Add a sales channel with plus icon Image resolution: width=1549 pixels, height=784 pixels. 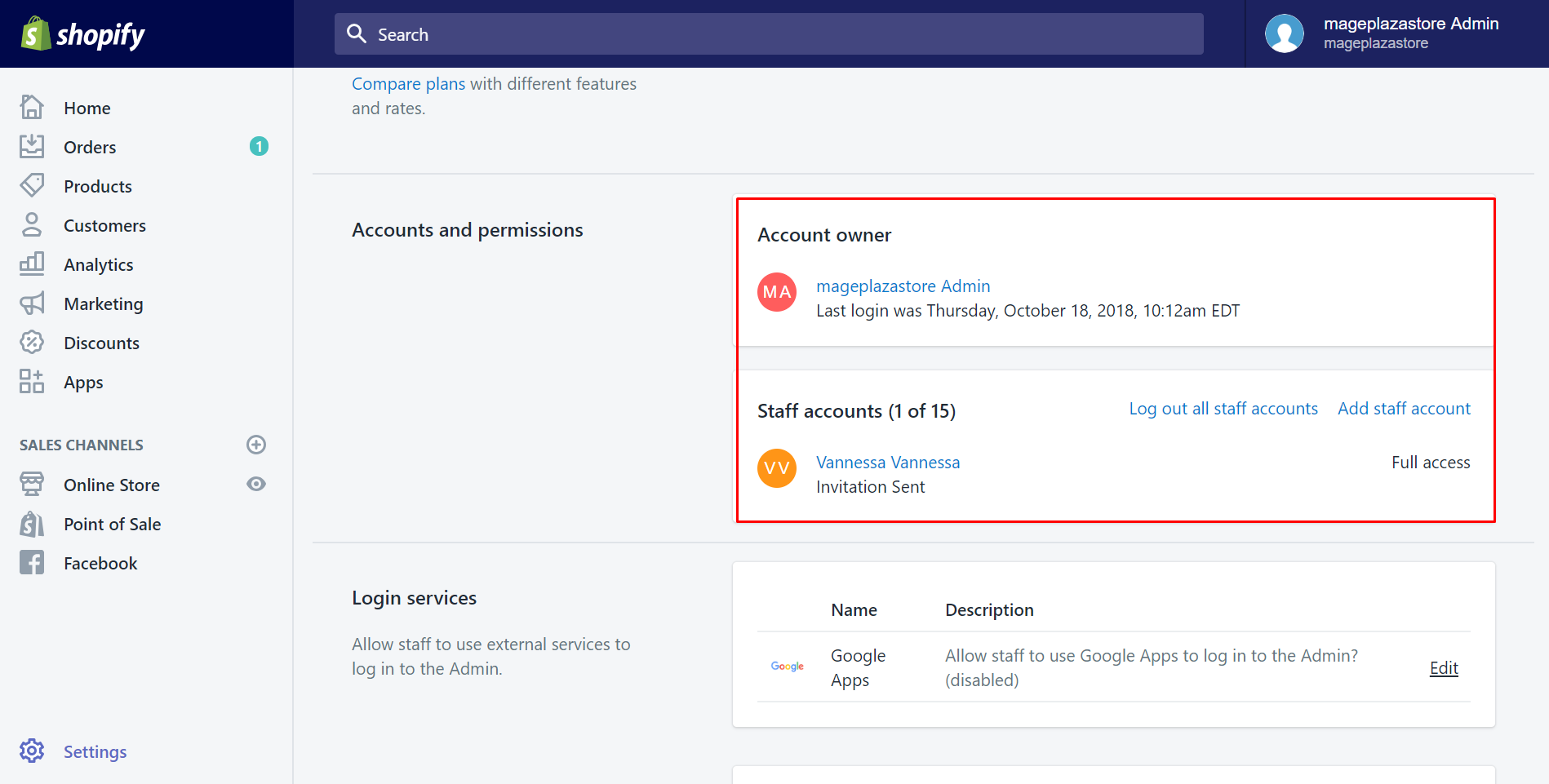256,445
